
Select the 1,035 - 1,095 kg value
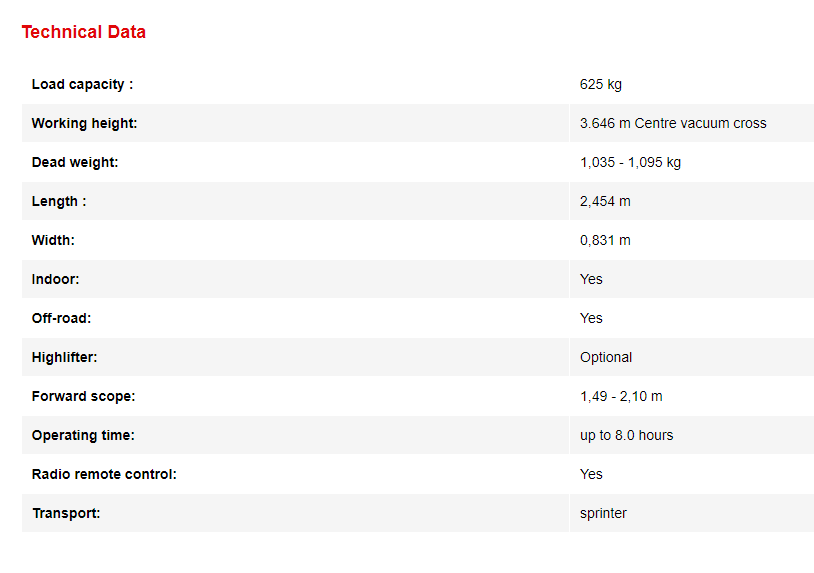pos(630,163)
